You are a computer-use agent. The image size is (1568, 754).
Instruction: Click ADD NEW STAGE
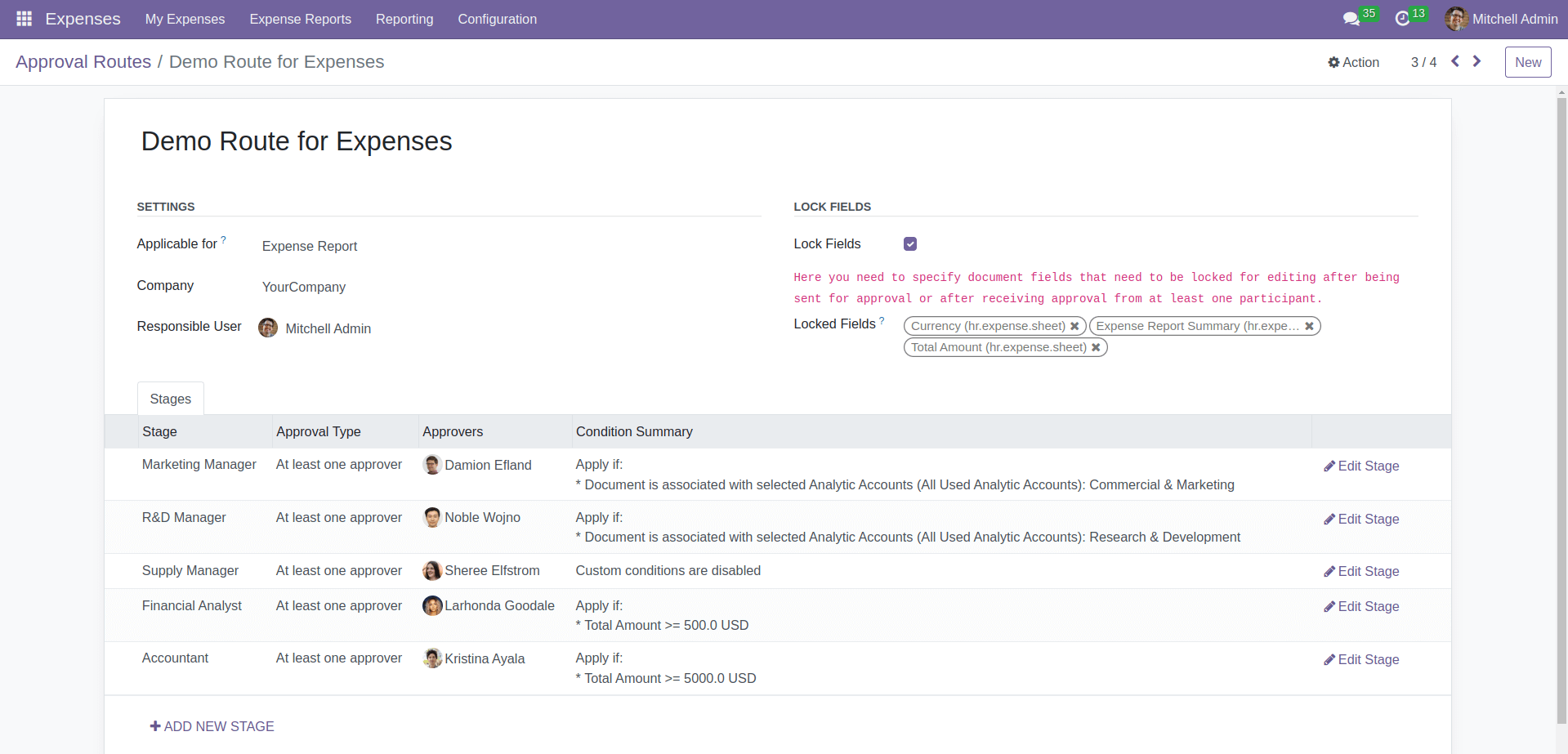212,726
